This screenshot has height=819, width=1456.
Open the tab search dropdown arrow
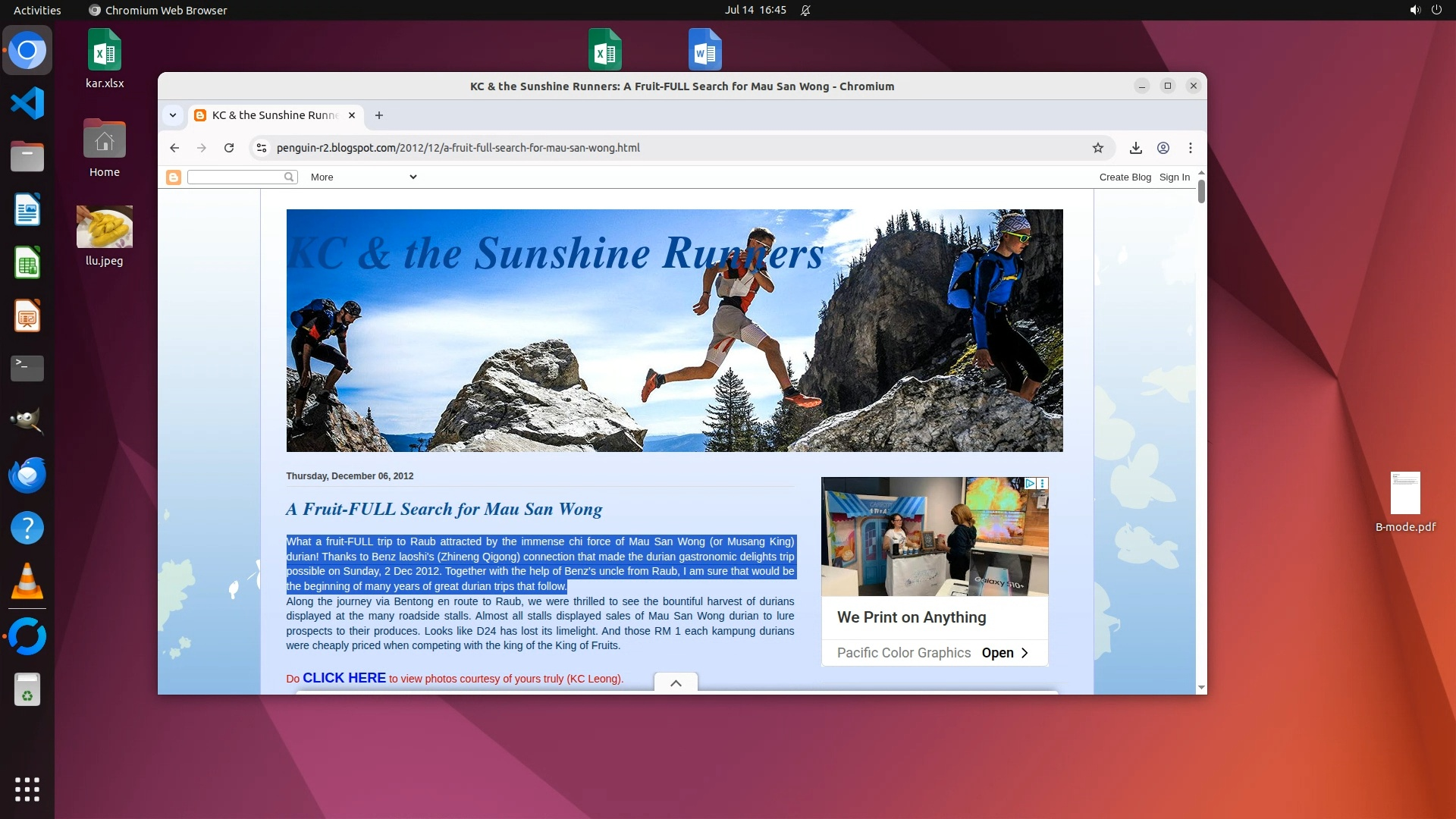tap(173, 115)
